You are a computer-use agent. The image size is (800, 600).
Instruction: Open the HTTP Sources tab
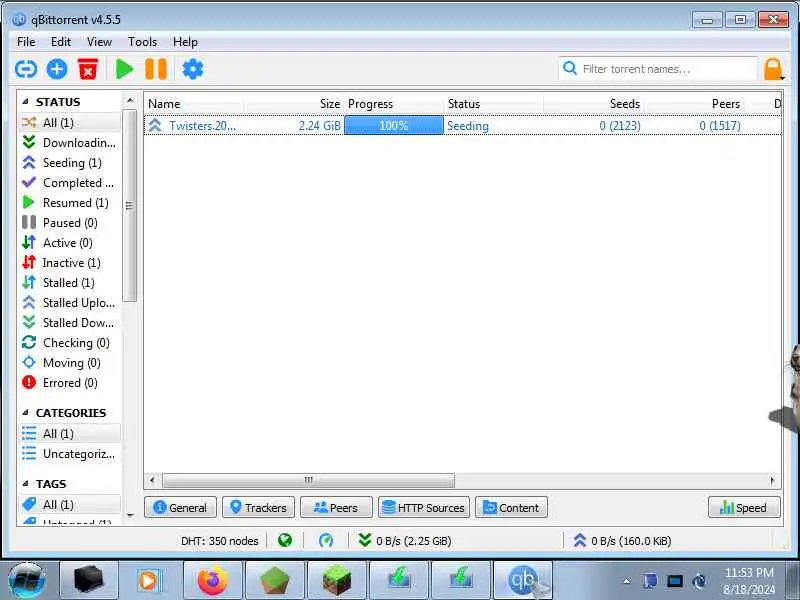pyautogui.click(x=423, y=508)
